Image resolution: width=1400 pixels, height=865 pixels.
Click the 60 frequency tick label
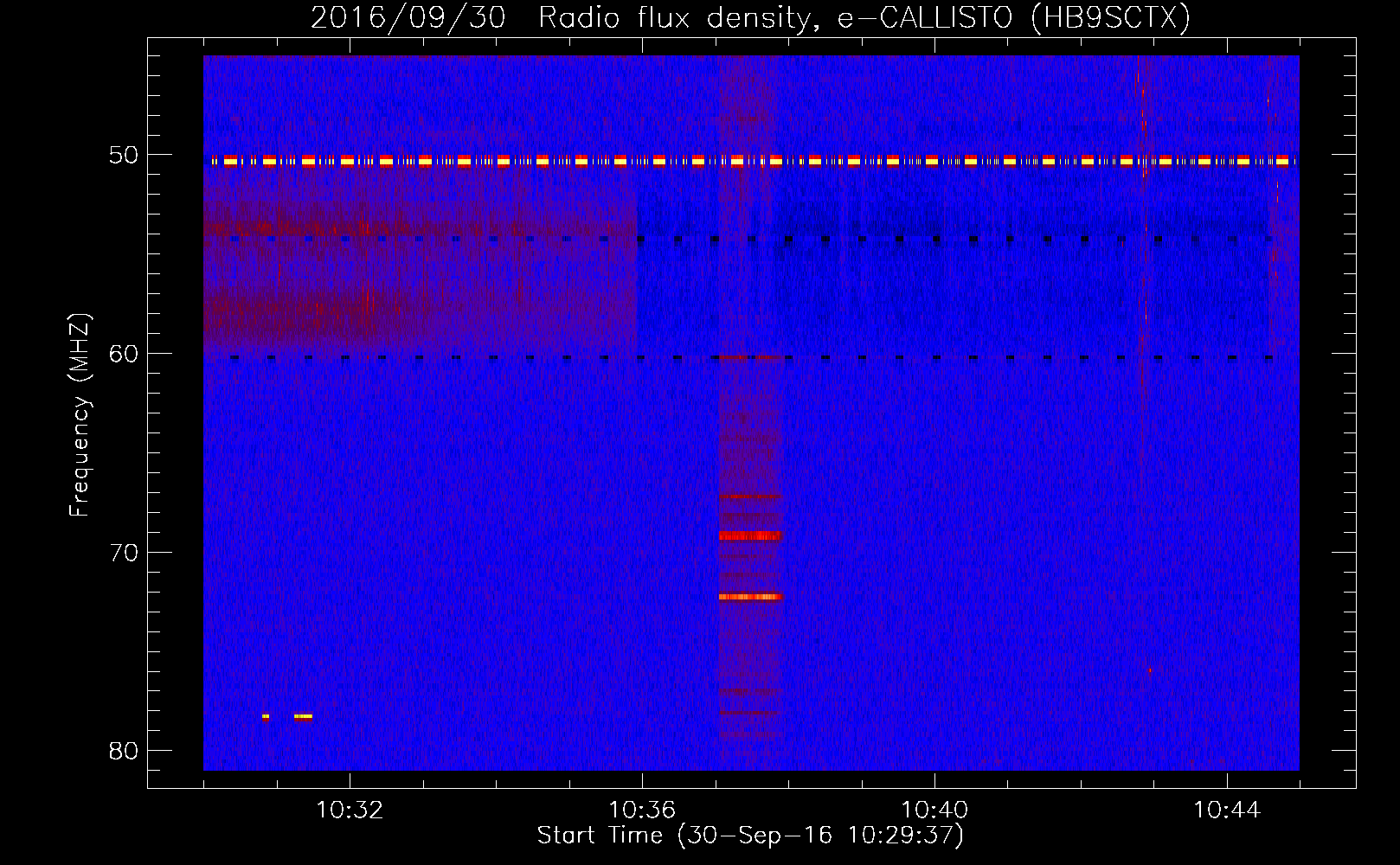click(124, 354)
